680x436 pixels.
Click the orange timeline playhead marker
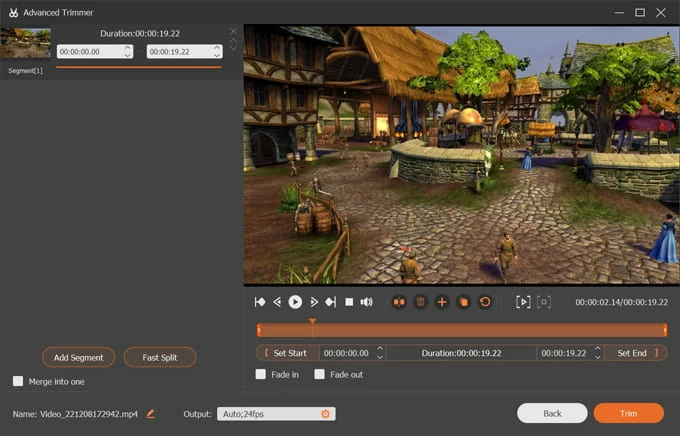tap(312, 322)
